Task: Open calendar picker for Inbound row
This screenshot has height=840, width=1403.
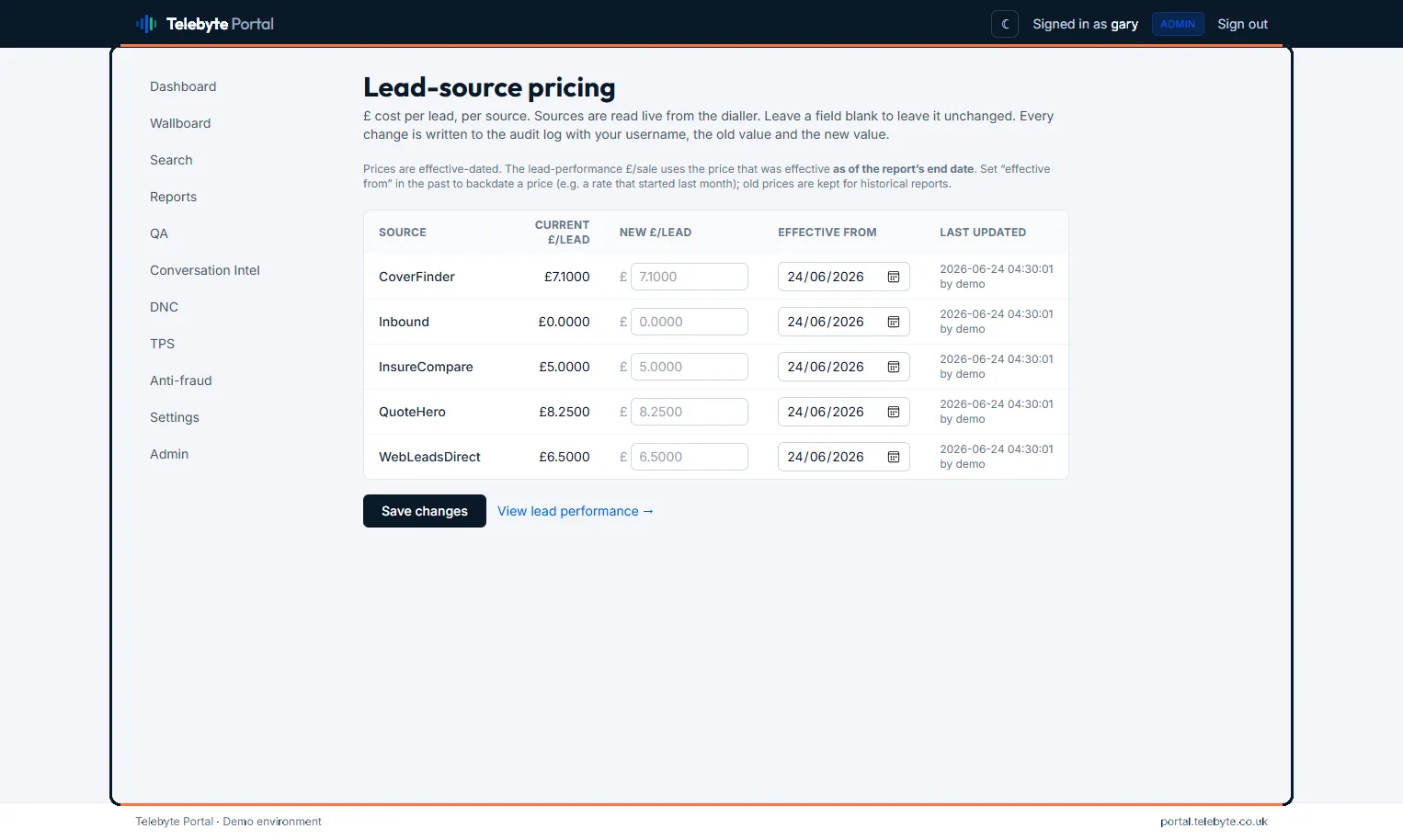Action: coord(893,322)
